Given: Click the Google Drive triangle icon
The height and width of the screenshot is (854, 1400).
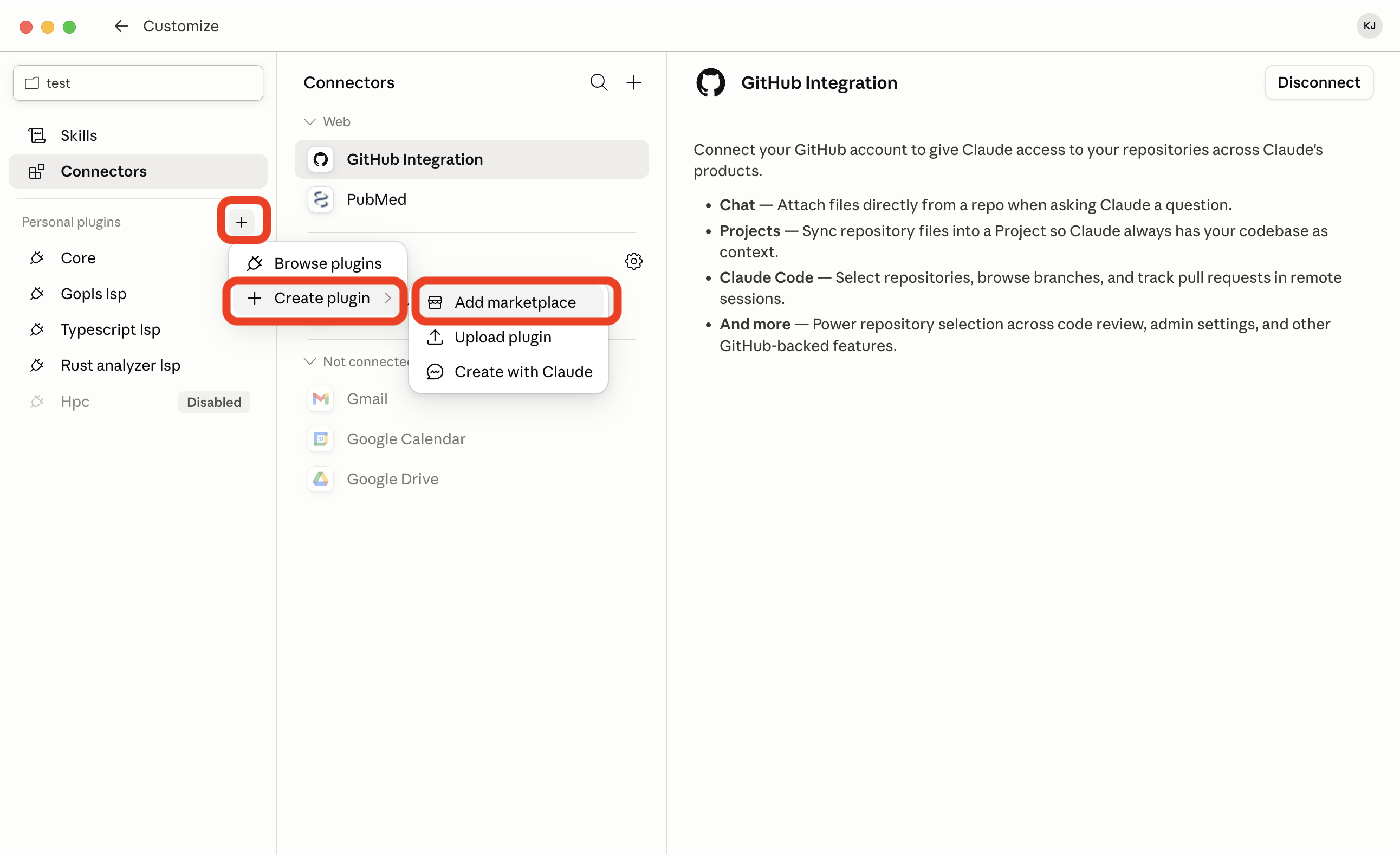Looking at the screenshot, I should 320,479.
